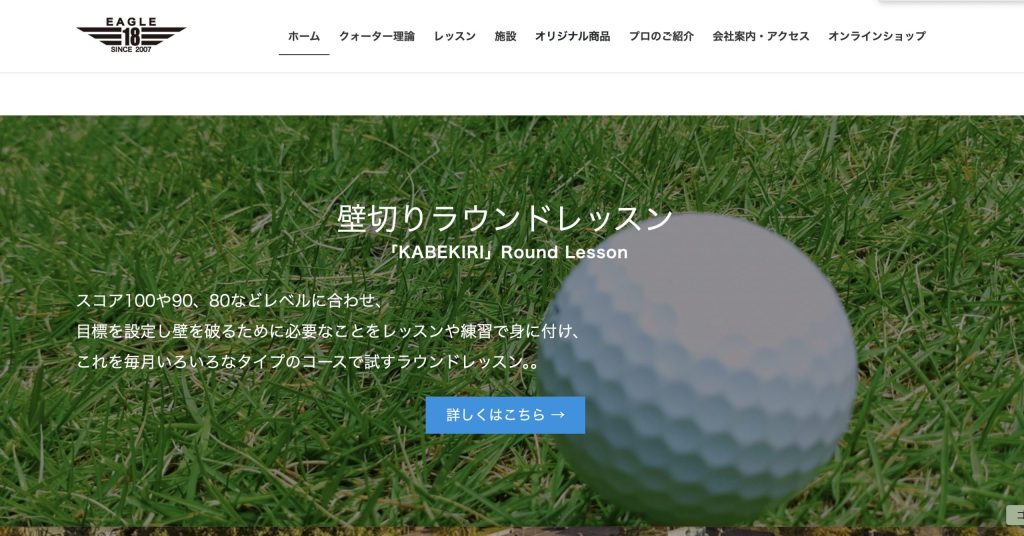
Task: Click the underline below ホーム tab
Action: 304,55
